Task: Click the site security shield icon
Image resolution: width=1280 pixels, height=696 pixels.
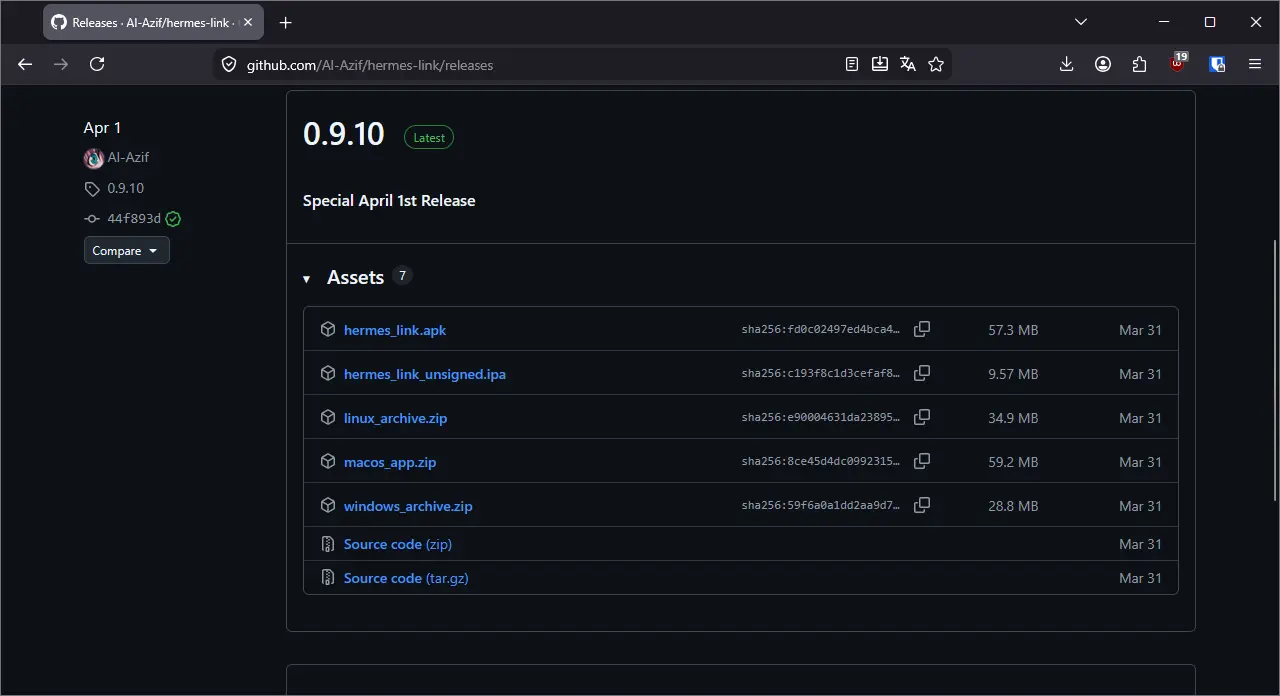Action: coord(229,64)
